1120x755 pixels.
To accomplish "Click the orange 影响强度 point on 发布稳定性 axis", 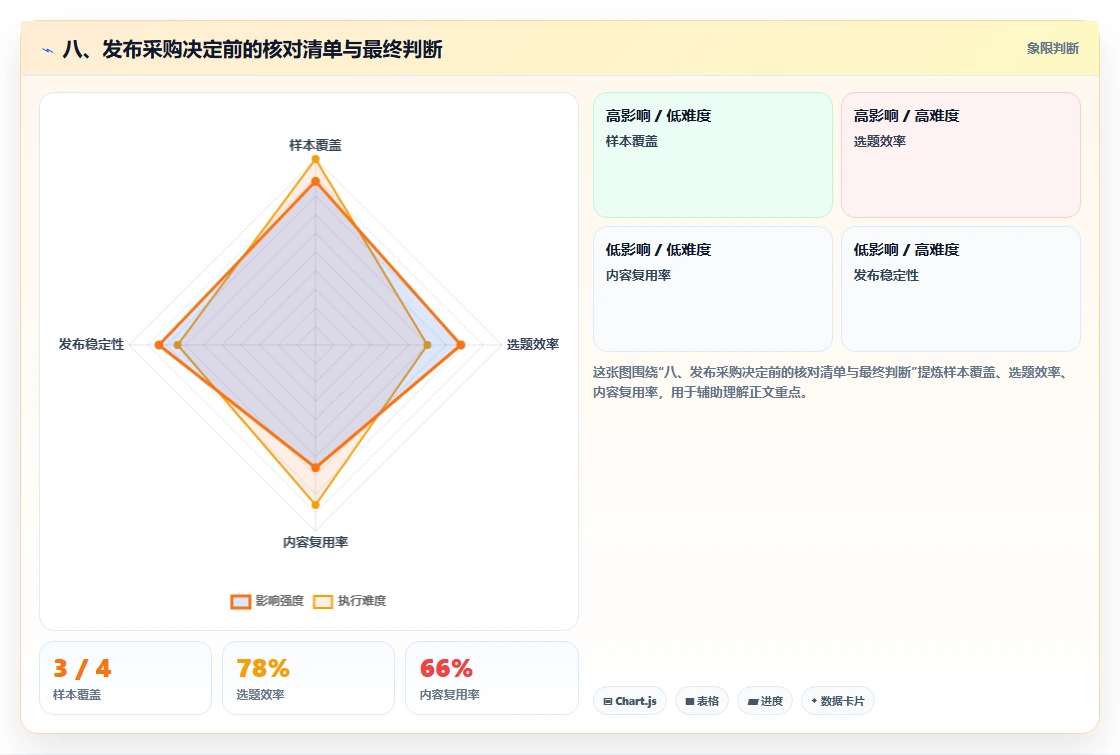I will click(x=159, y=345).
